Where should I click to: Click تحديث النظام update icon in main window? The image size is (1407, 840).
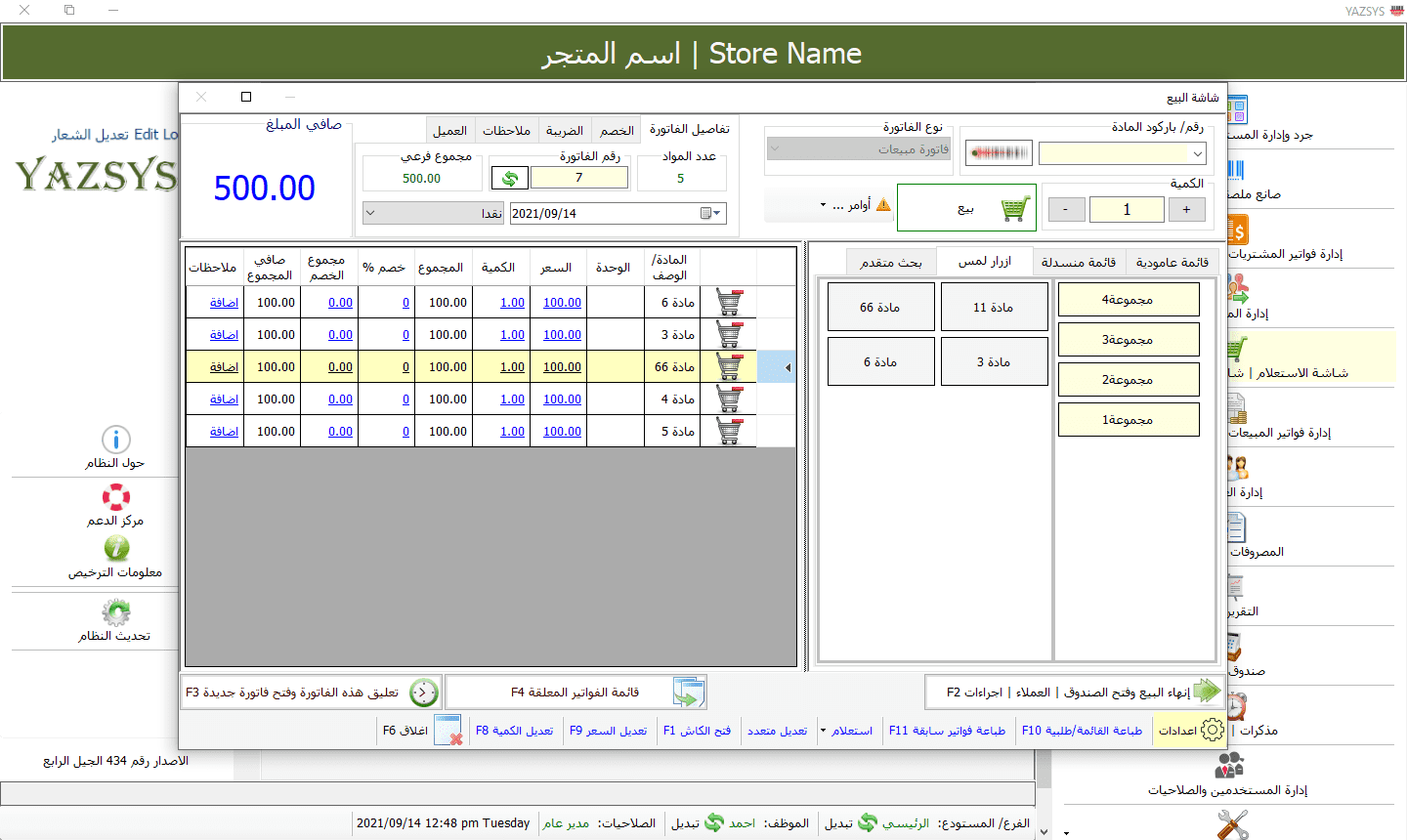click(116, 611)
